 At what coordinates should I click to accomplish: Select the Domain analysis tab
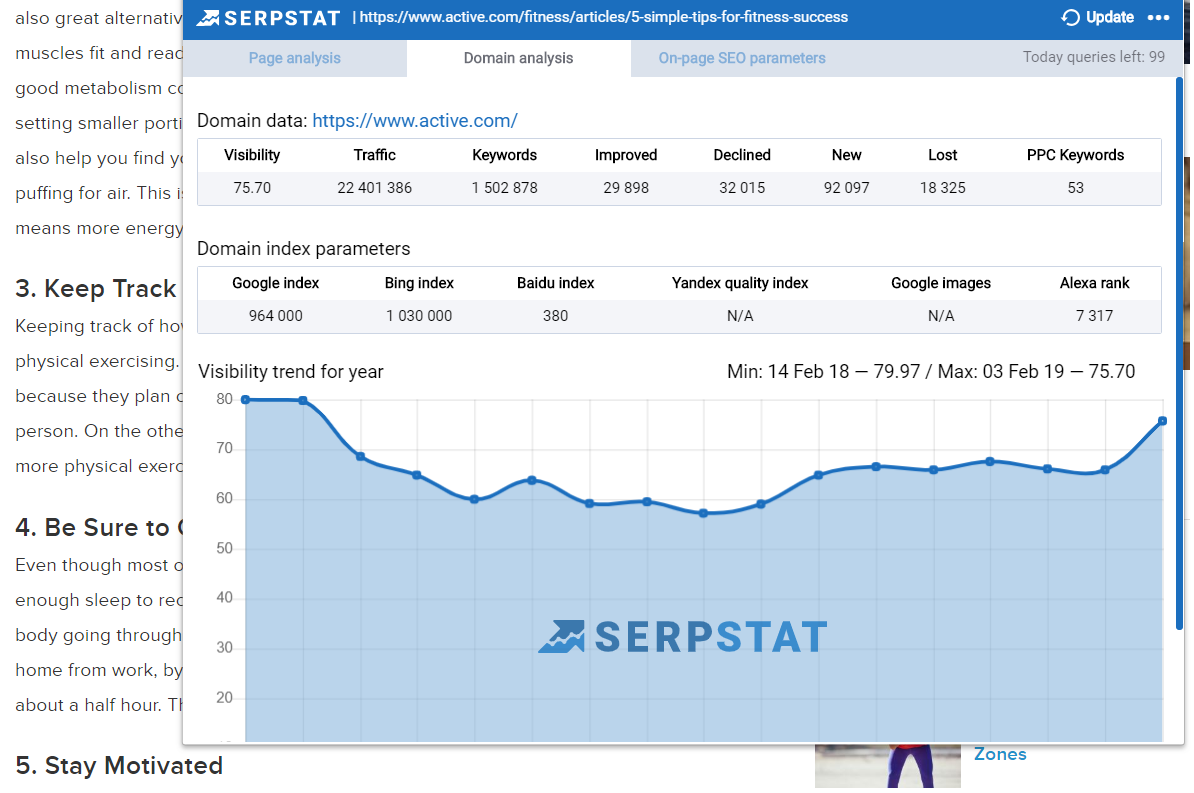(518, 58)
